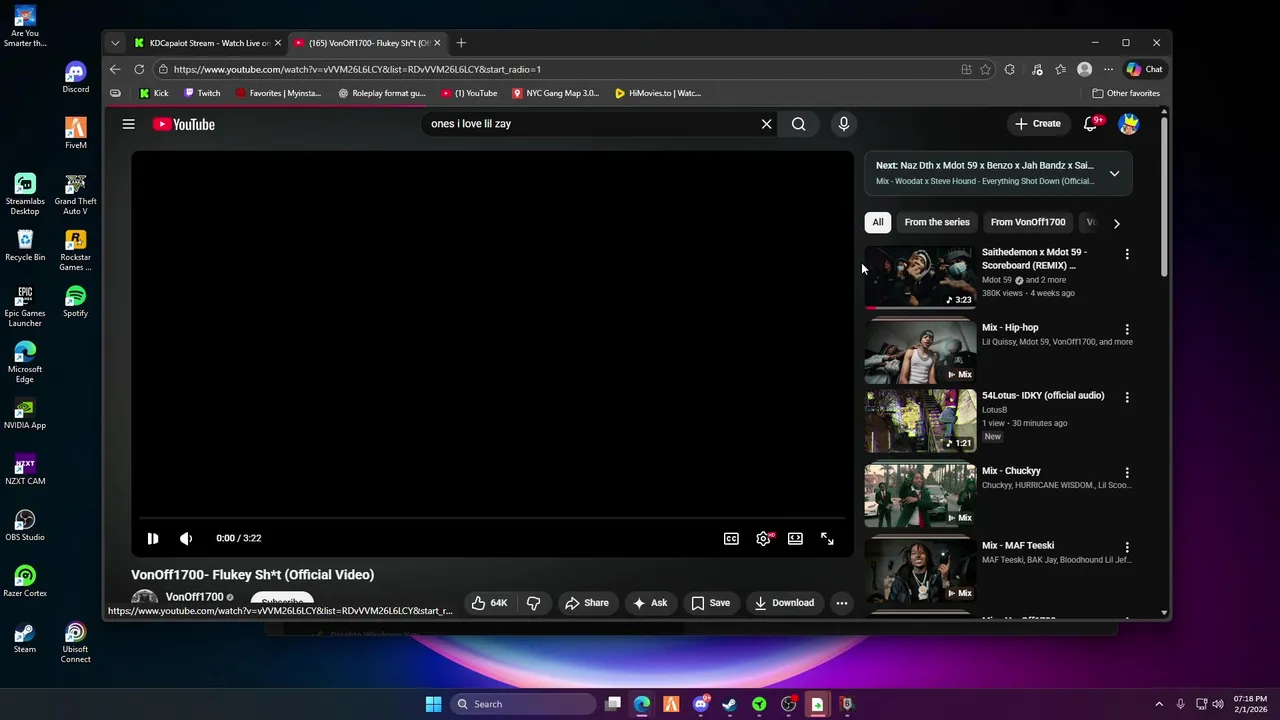
Task: Click the YouTube search input field
Action: coord(590,124)
